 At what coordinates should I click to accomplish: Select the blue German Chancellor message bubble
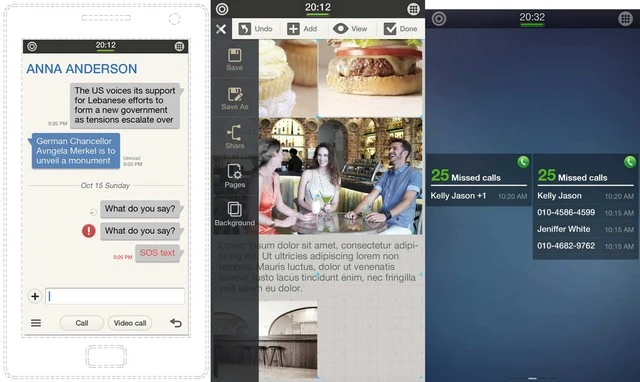[75, 151]
